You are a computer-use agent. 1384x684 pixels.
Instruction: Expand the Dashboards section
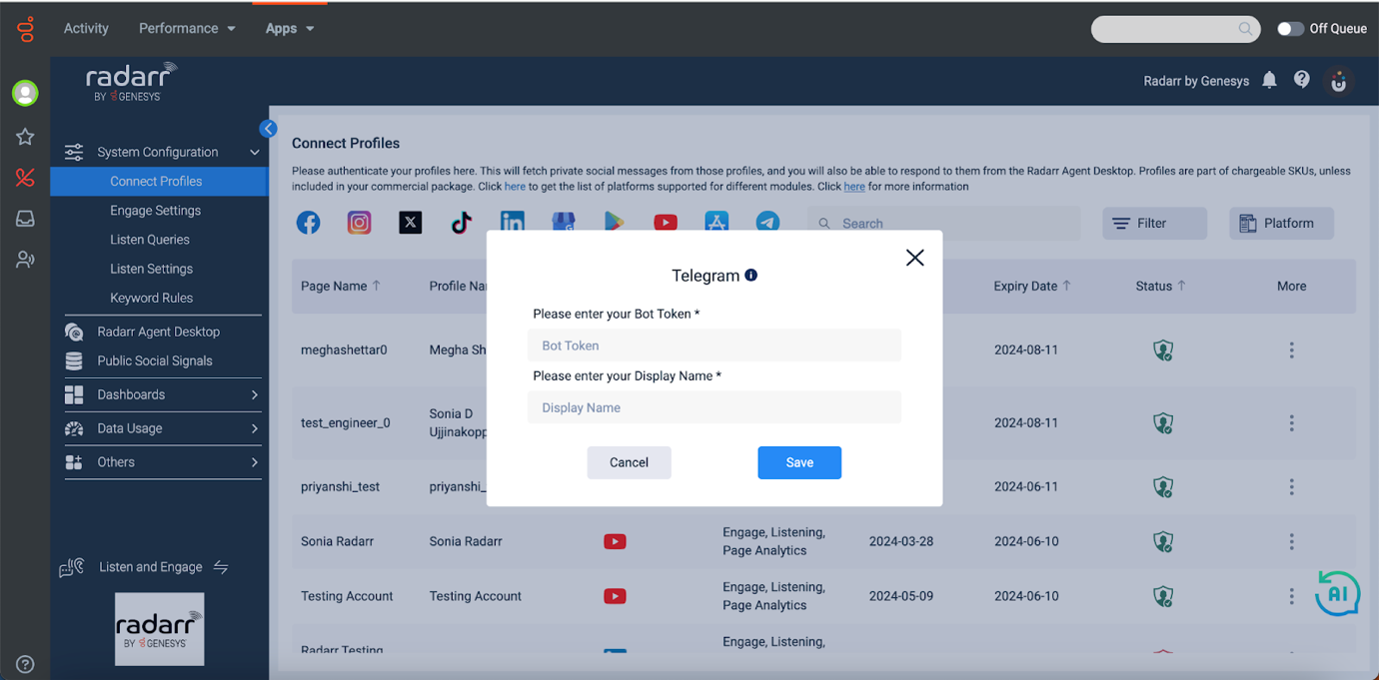[130, 394]
